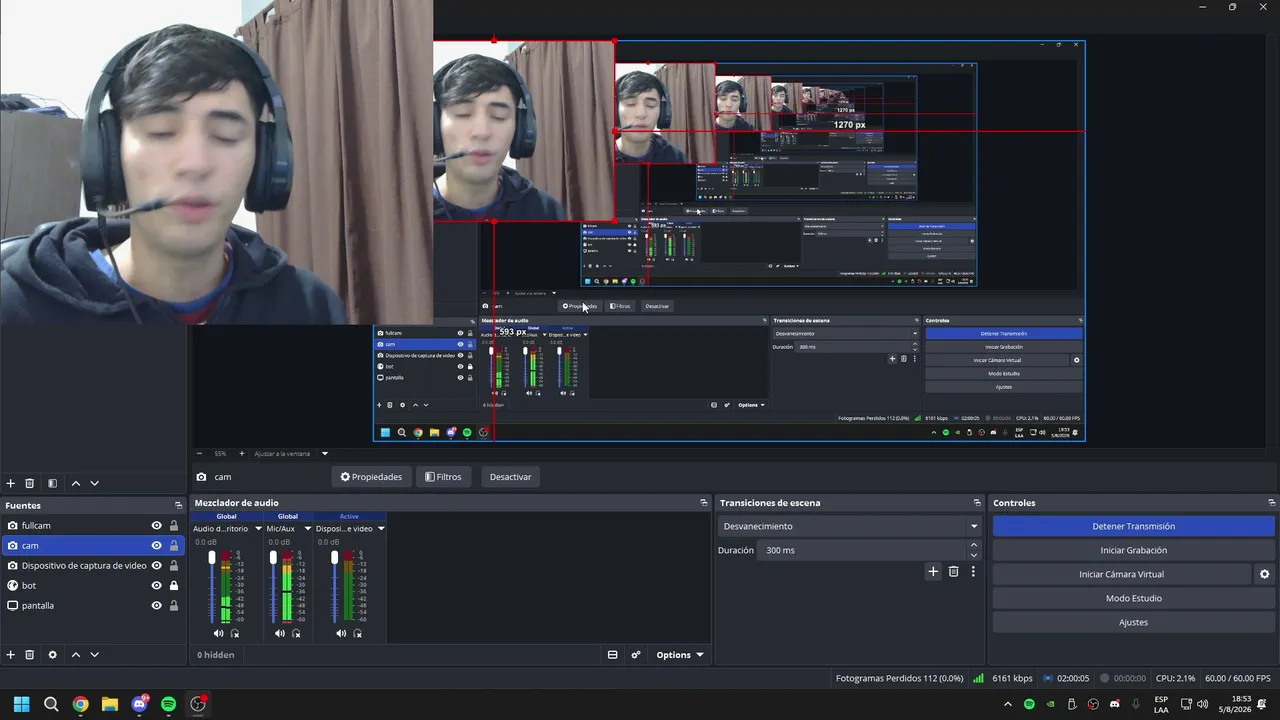1280x720 pixels.
Task: Move the selected source down in Fuentes
Action: tap(94, 655)
